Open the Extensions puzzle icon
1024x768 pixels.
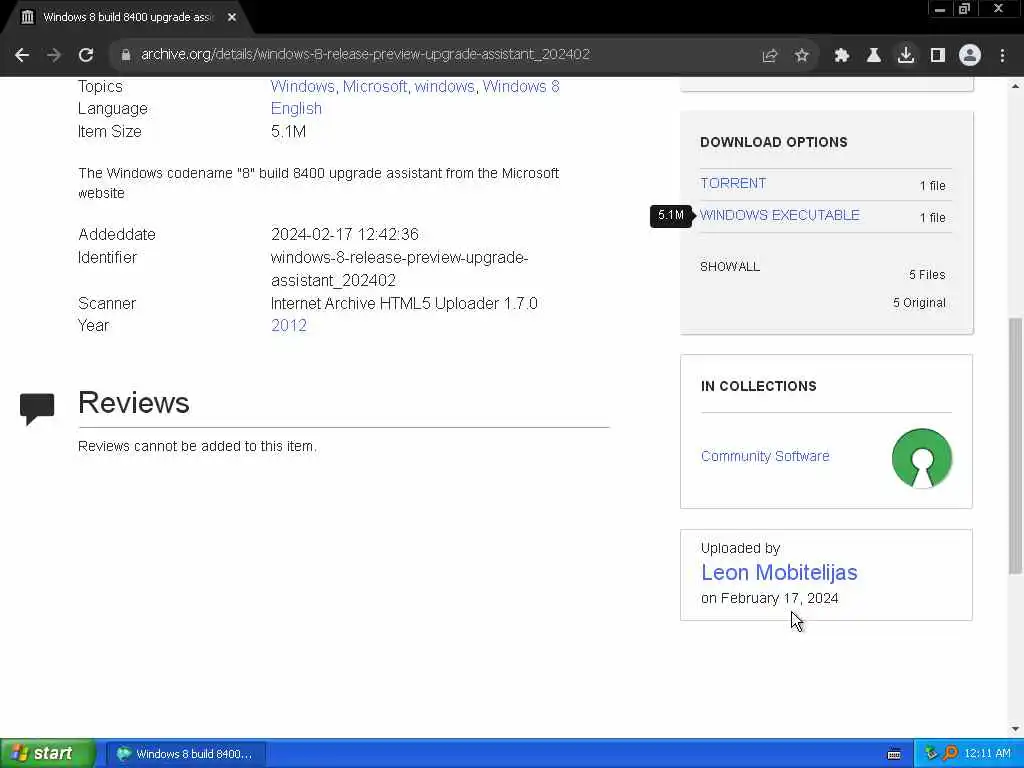tap(842, 56)
